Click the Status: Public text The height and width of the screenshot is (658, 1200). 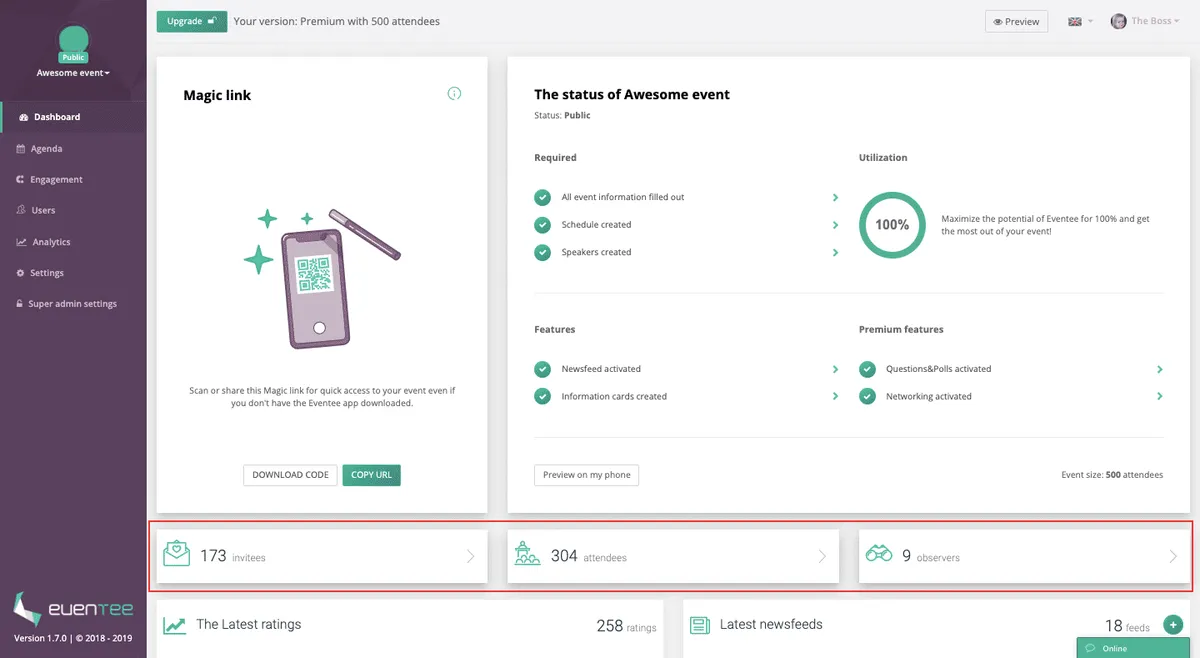coord(562,115)
